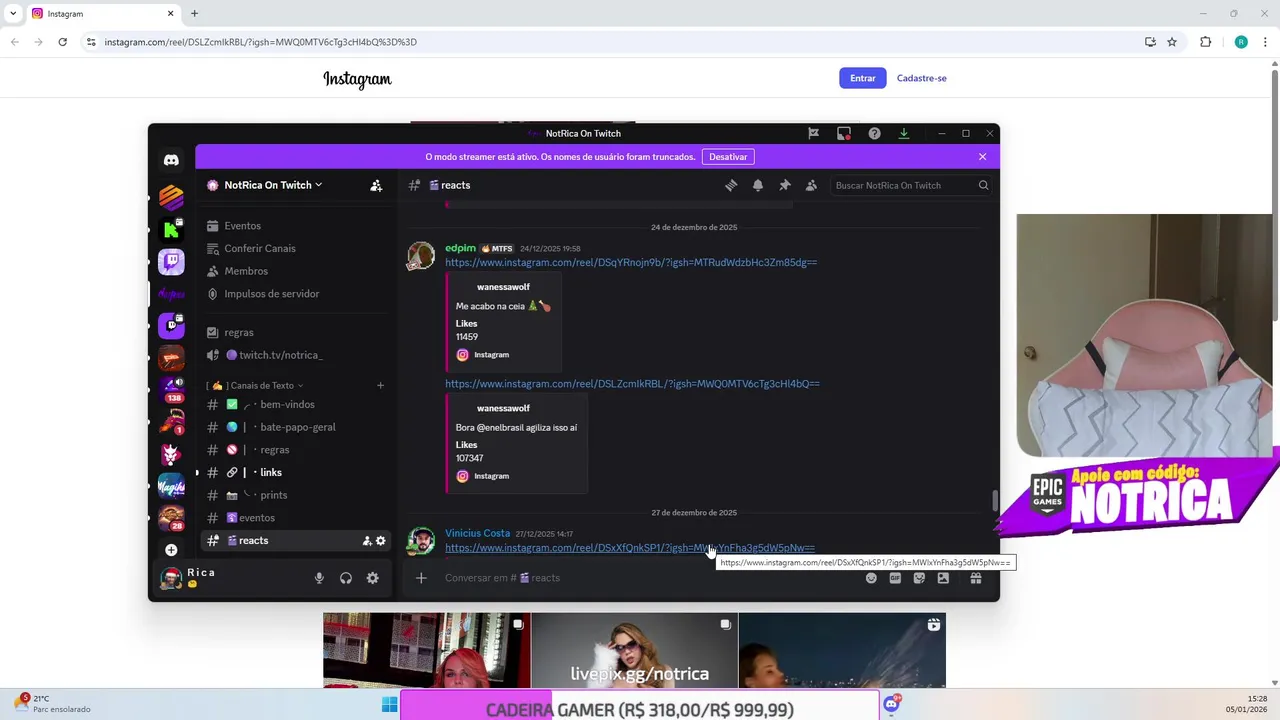The height and width of the screenshot is (720, 1280).
Task: Open user settings gear icon
Action: click(372, 578)
